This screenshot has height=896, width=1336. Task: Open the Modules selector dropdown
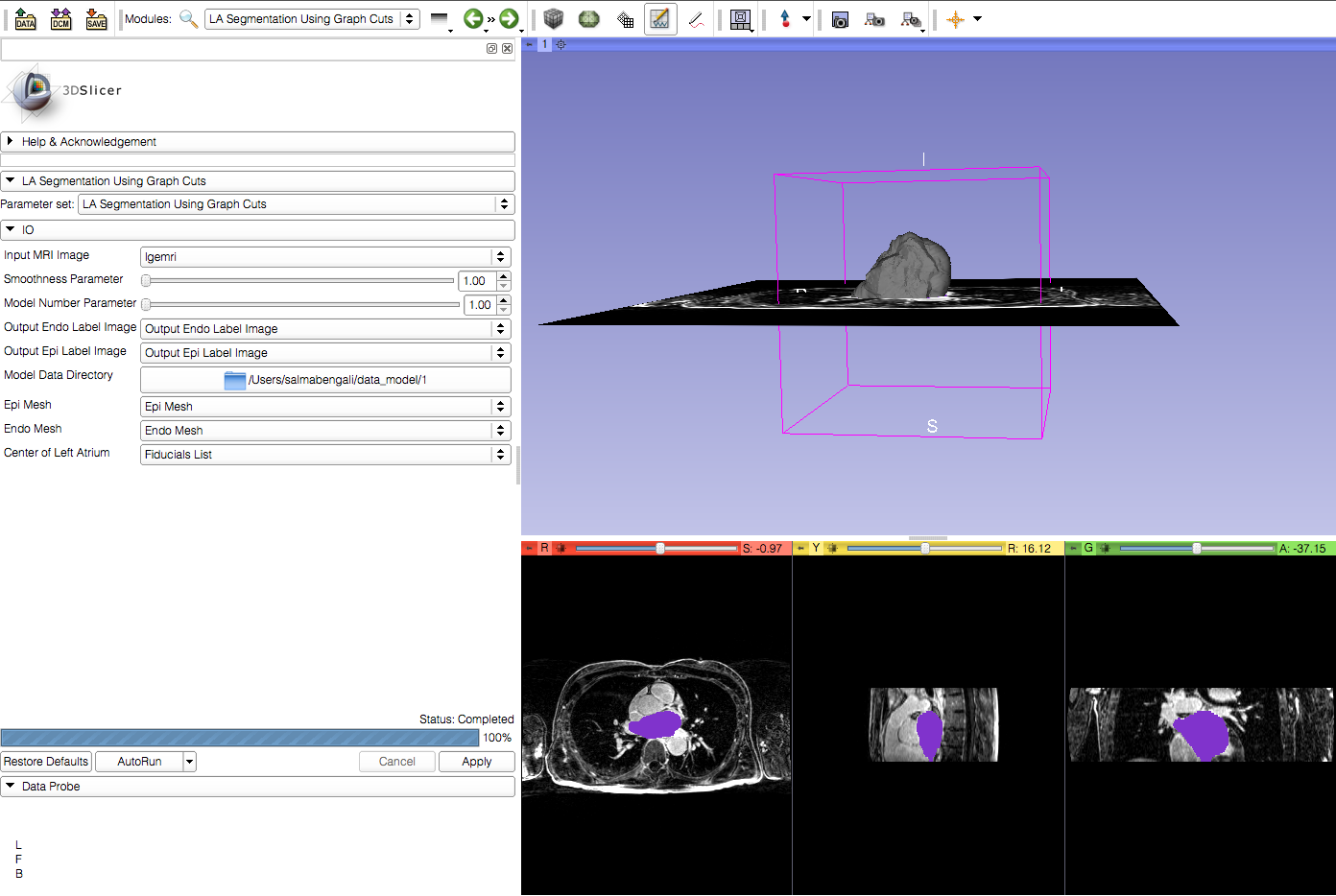point(312,19)
